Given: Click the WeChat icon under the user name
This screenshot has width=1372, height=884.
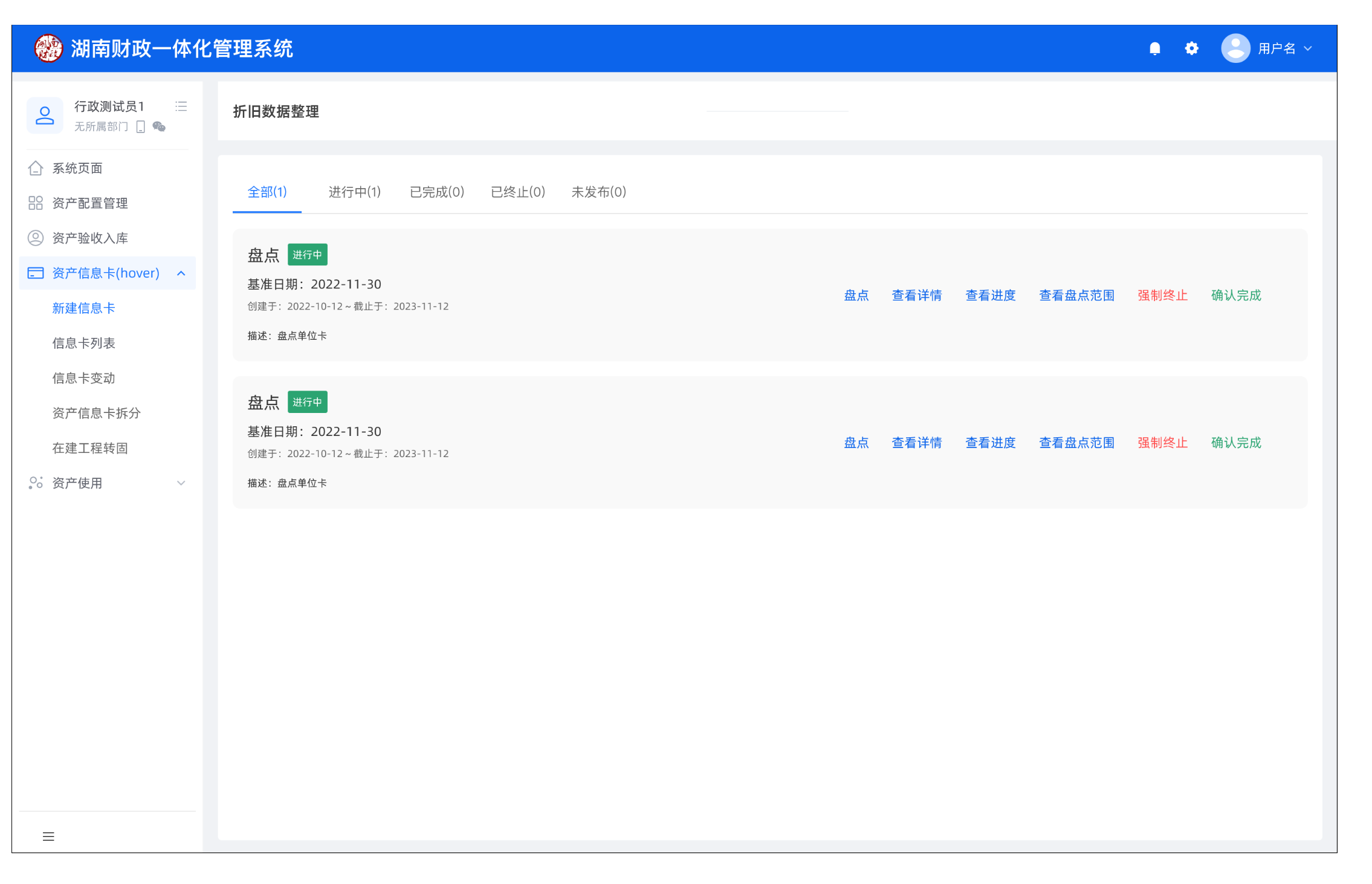Looking at the screenshot, I should click(x=159, y=126).
